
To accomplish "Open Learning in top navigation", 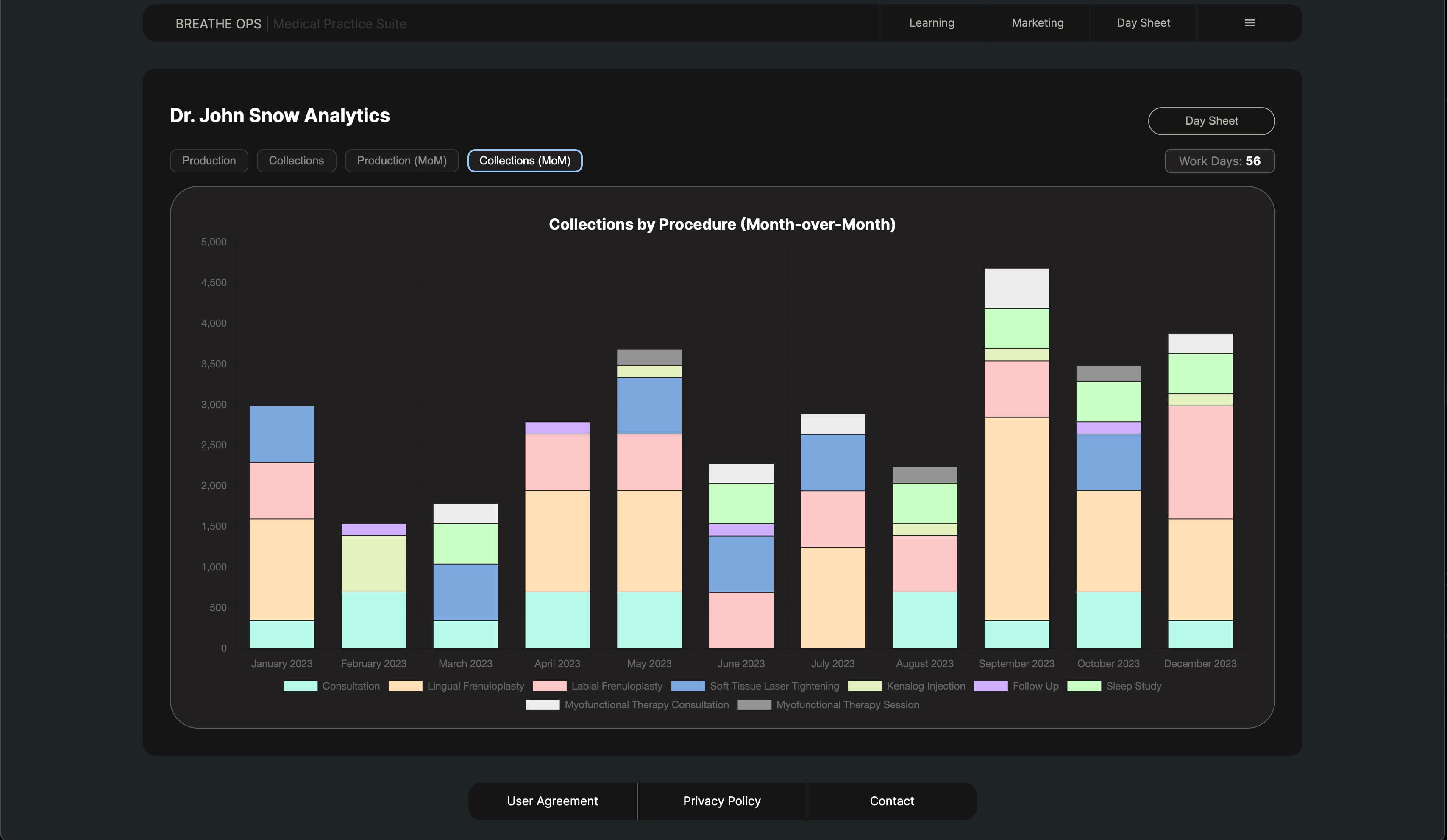I will pyautogui.click(x=931, y=23).
